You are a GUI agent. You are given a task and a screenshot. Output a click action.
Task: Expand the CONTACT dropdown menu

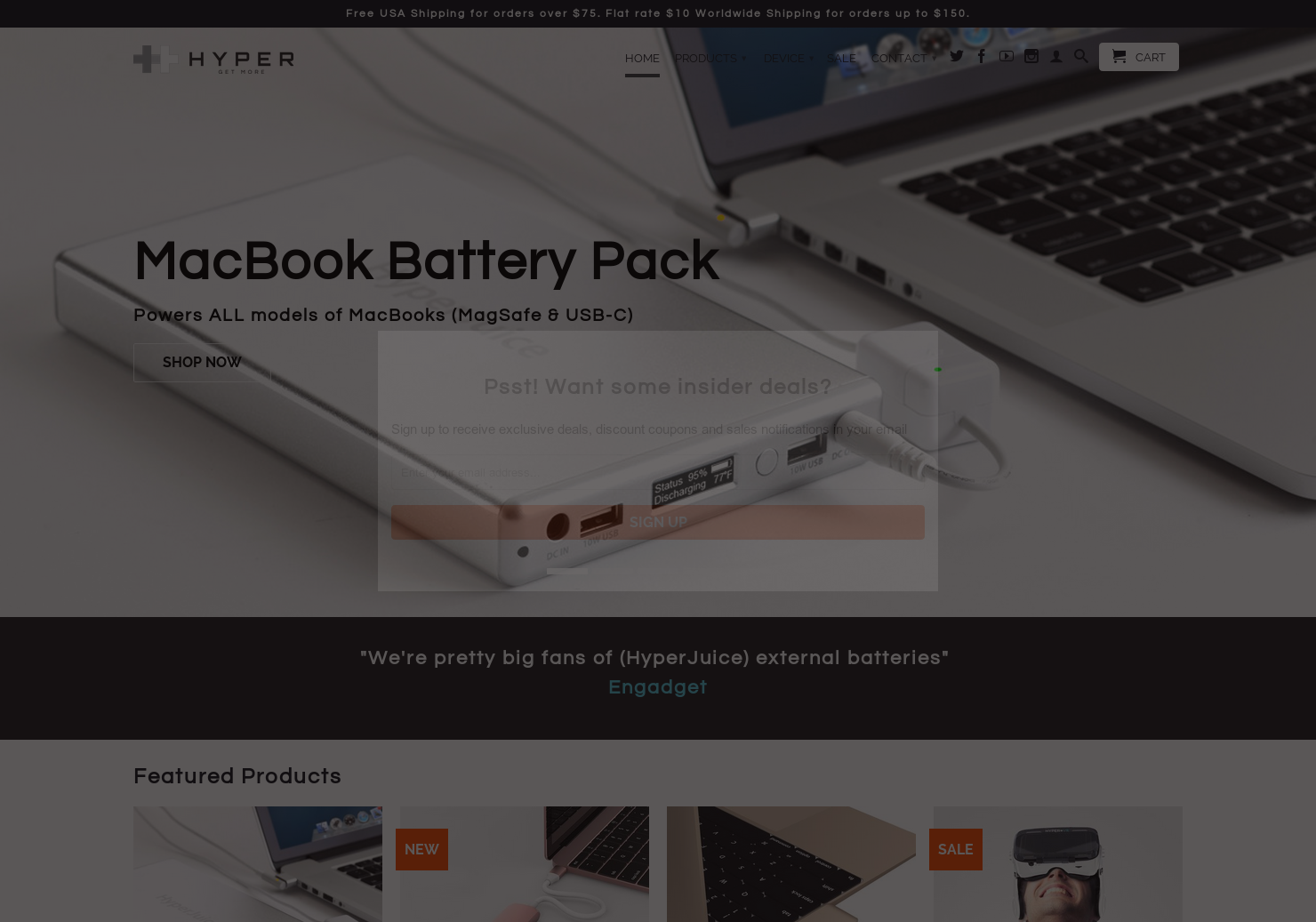903,59
